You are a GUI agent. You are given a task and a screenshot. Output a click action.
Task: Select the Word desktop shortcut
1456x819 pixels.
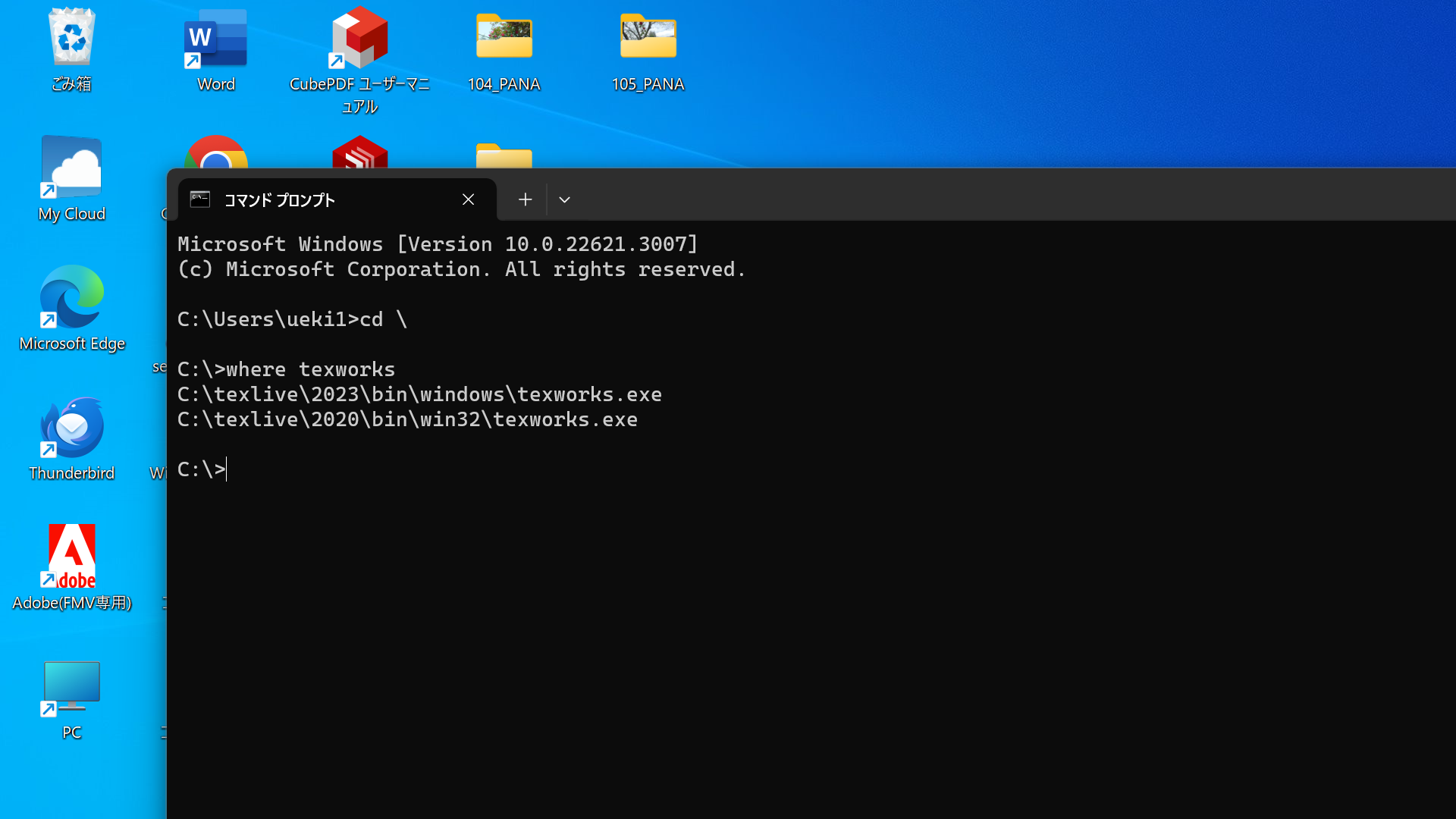point(215,50)
